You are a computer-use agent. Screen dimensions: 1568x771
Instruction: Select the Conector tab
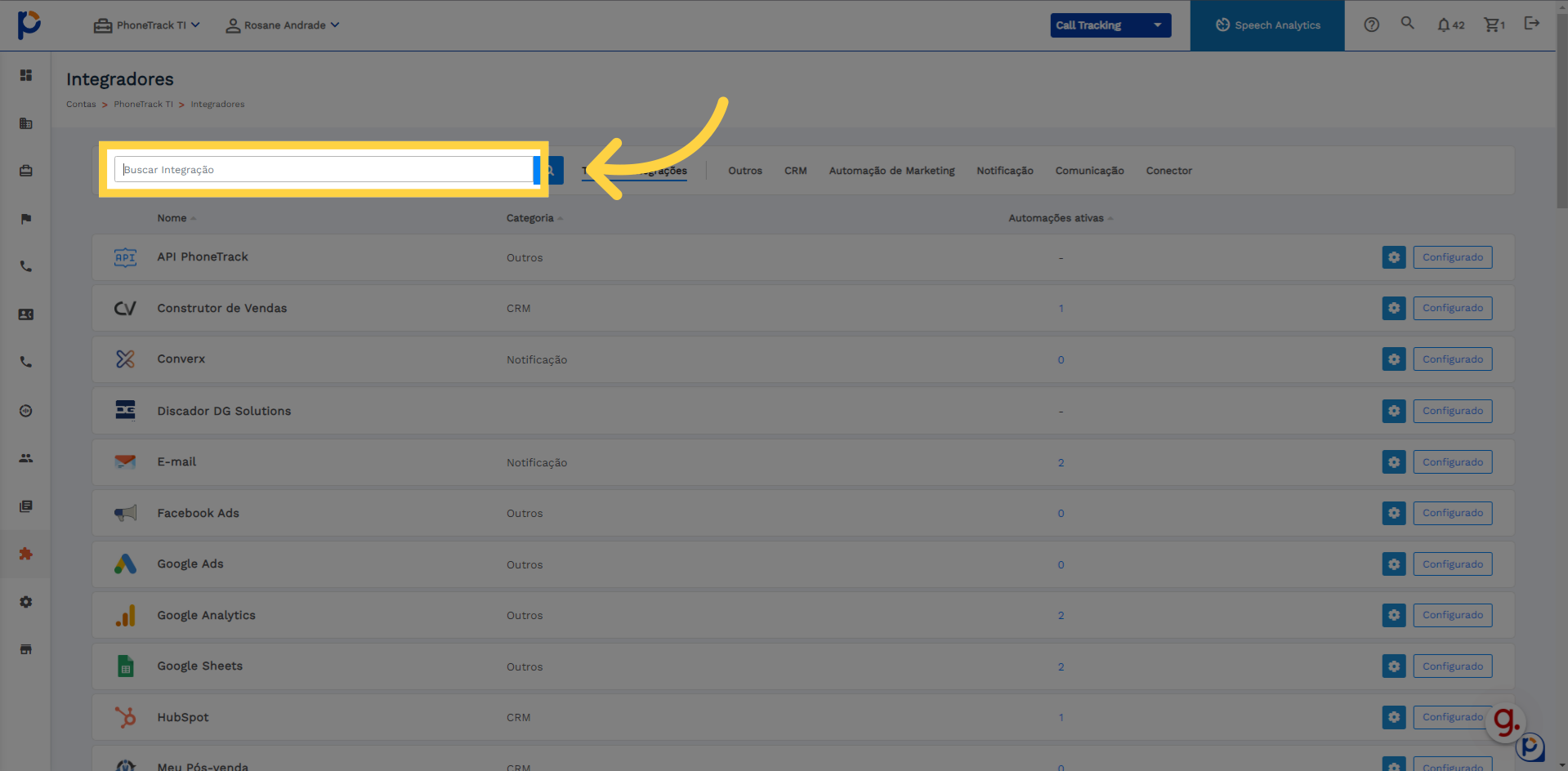point(1168,171)
